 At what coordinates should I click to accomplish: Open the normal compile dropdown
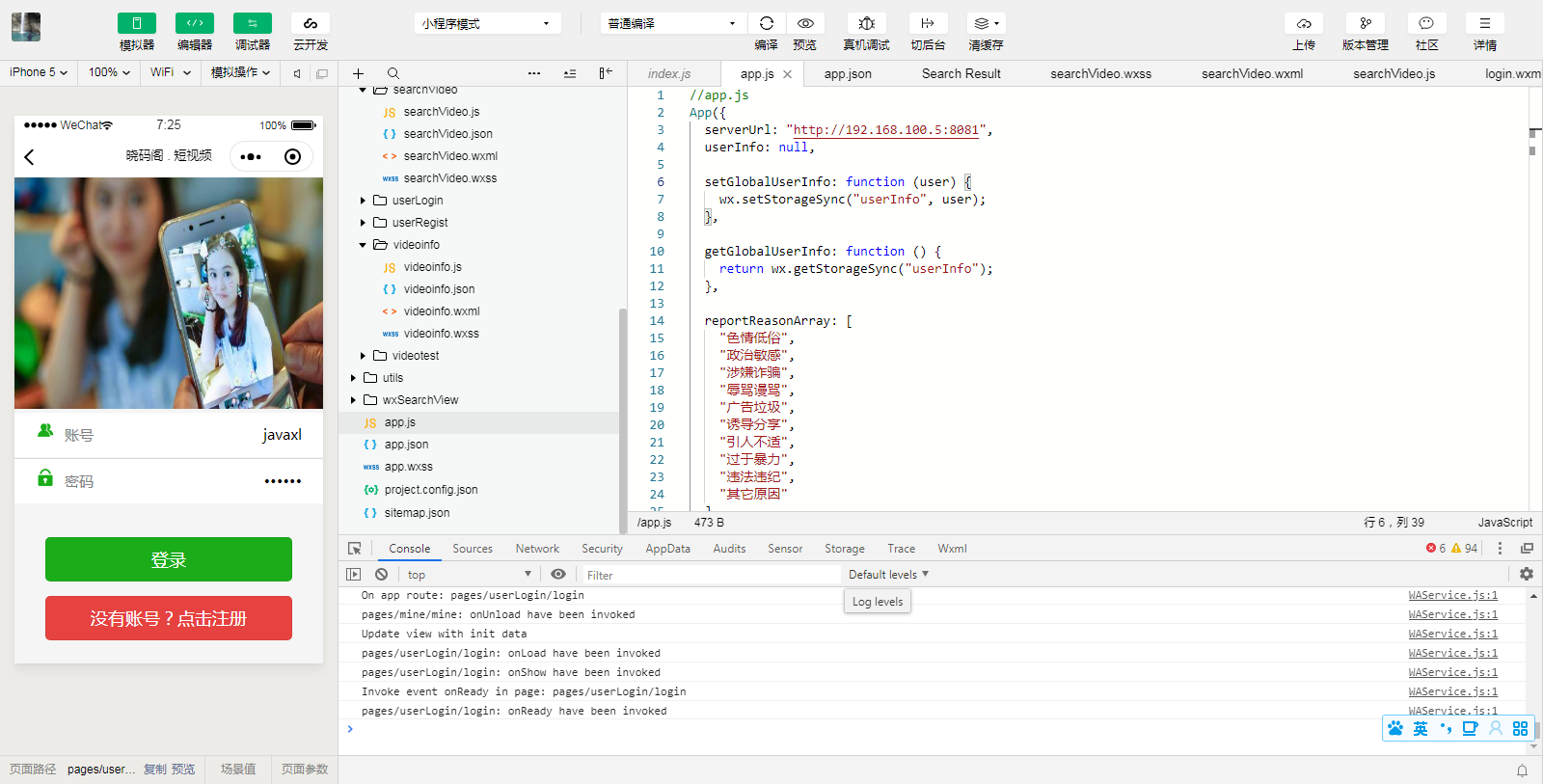coord(673,23)
